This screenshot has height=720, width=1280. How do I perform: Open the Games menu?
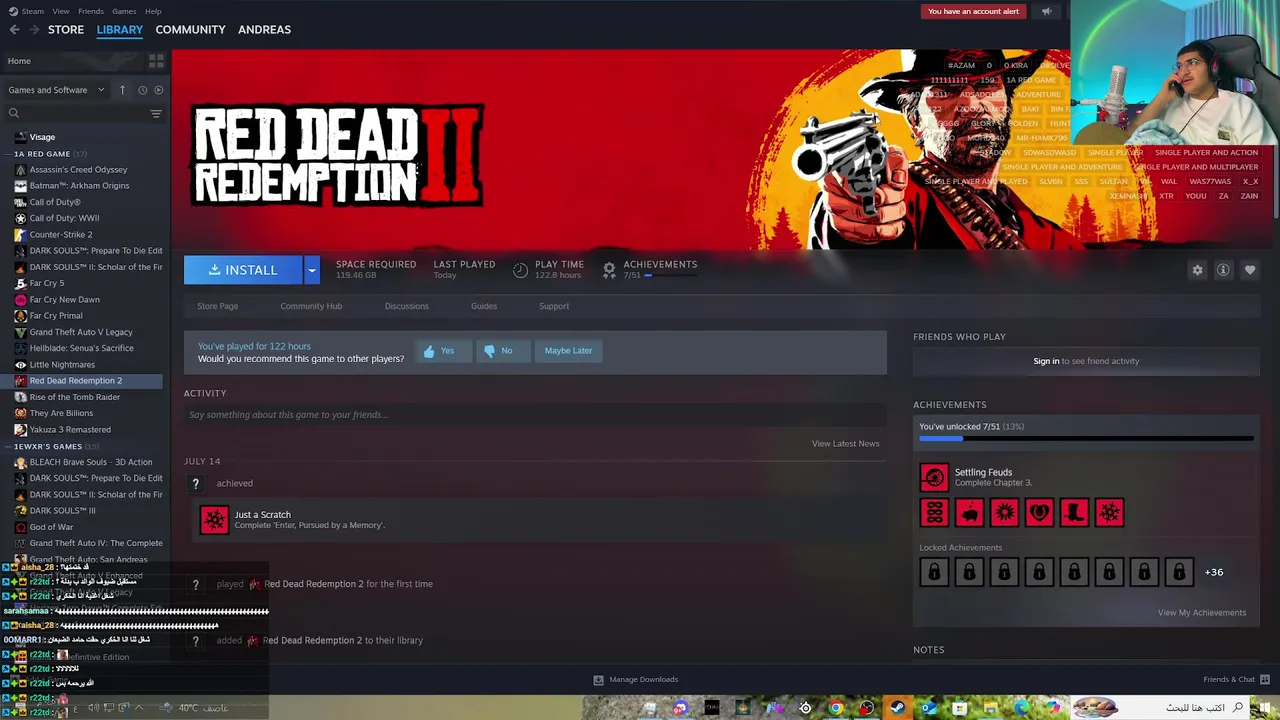click(124, 12)
